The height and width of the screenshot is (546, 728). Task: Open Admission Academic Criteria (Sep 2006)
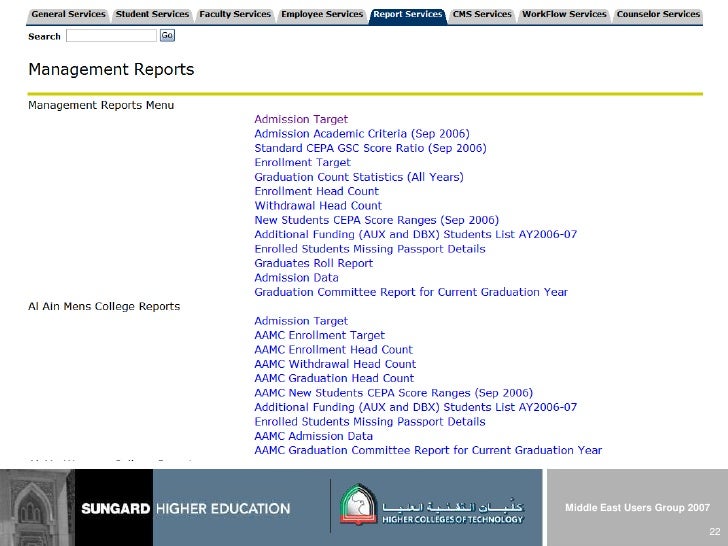(362, 134)
